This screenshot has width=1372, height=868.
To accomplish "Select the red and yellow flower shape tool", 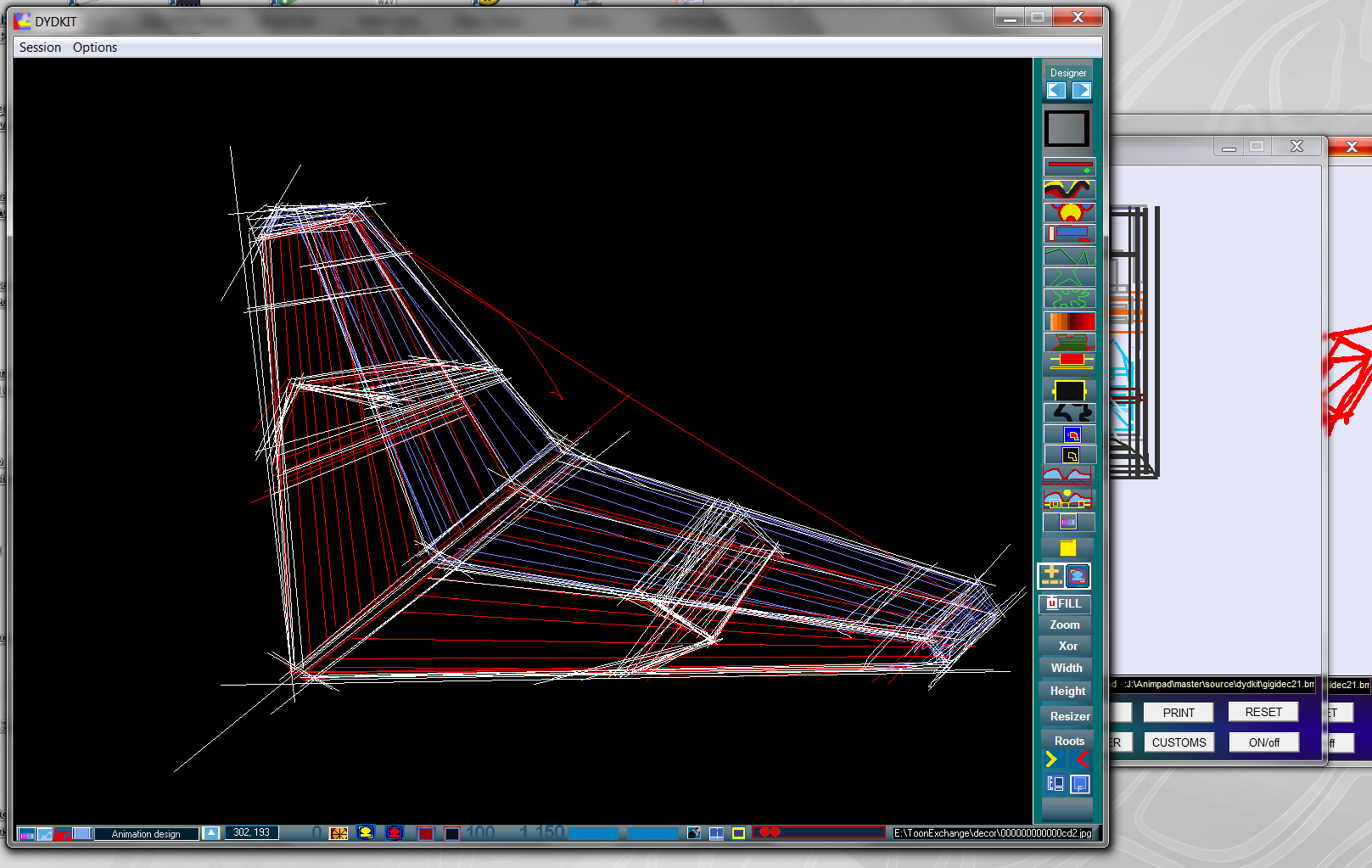I will pos(1069,211).
